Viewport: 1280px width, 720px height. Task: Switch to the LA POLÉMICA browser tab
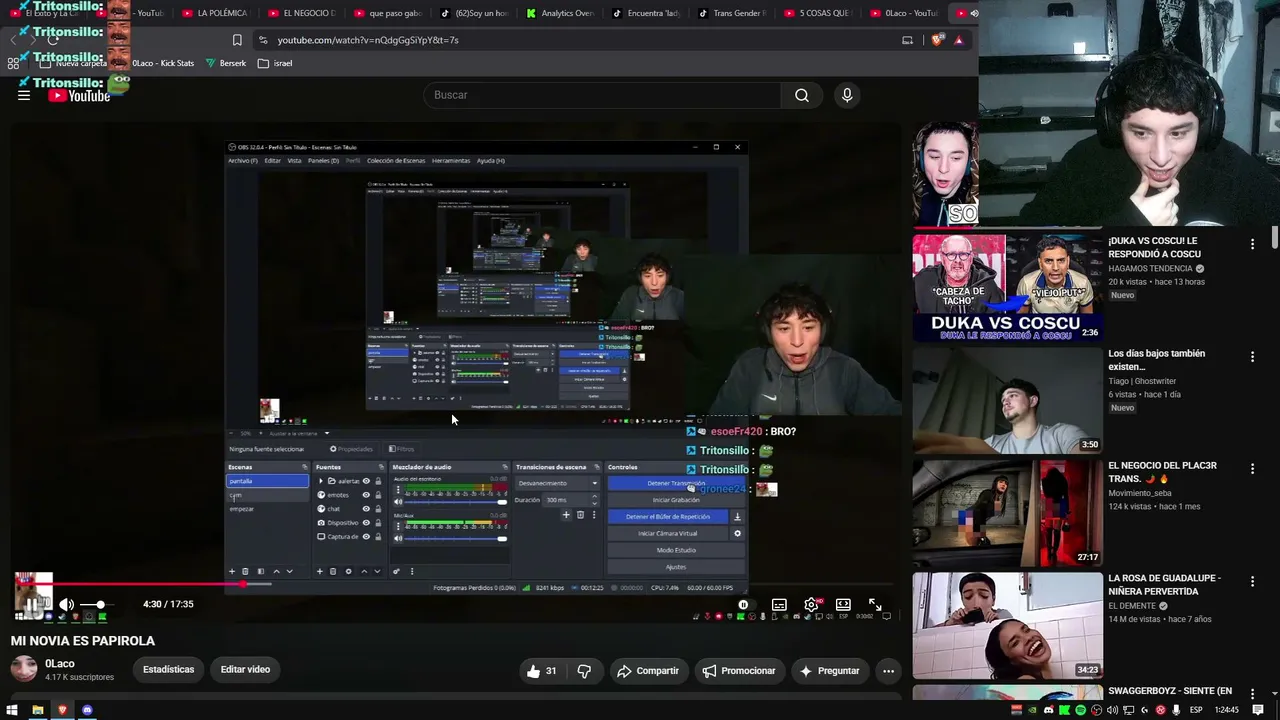[x=213, y=13]
